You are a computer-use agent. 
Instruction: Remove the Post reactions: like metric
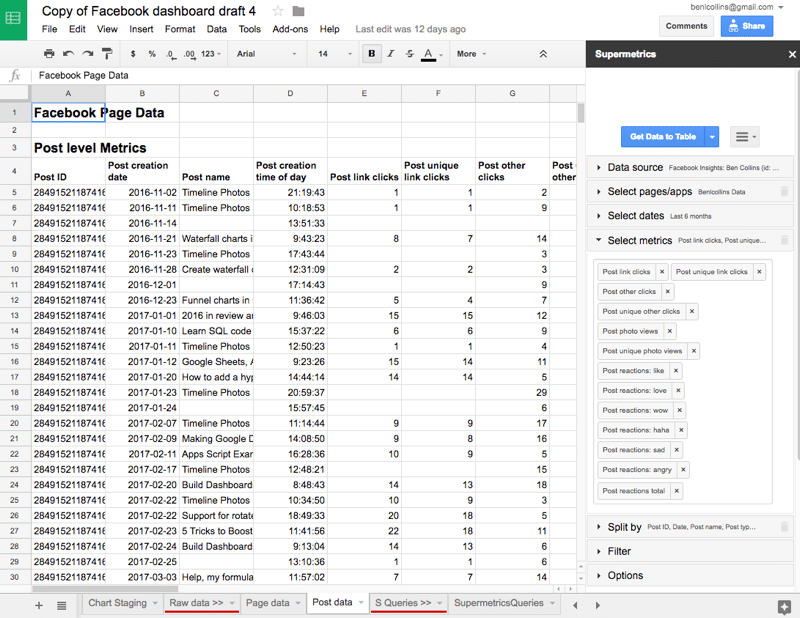(676, 370)
